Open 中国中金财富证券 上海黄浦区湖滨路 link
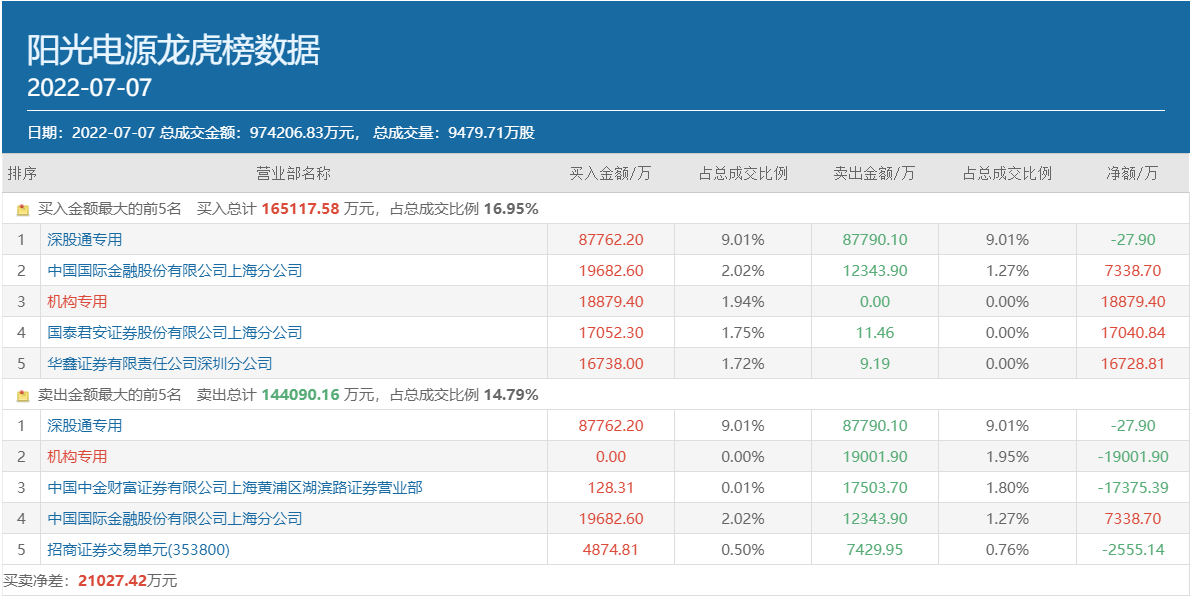The height and width of the screenshot is (597, 1190). tap(235, 488)
